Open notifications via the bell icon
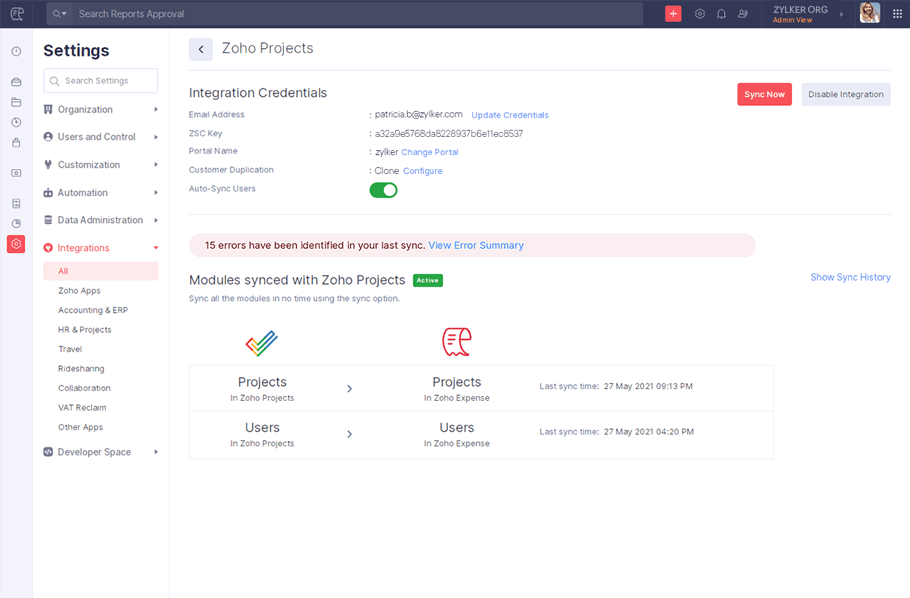 722,13
